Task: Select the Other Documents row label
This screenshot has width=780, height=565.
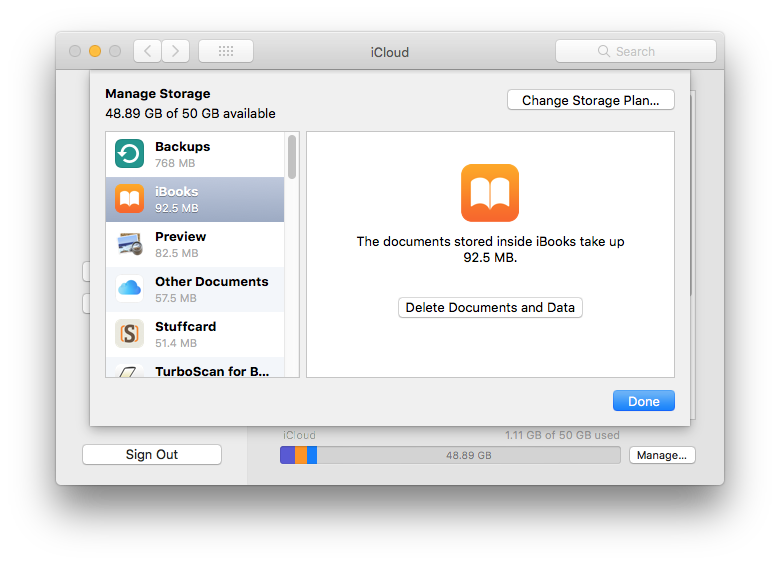Action: 212,282
